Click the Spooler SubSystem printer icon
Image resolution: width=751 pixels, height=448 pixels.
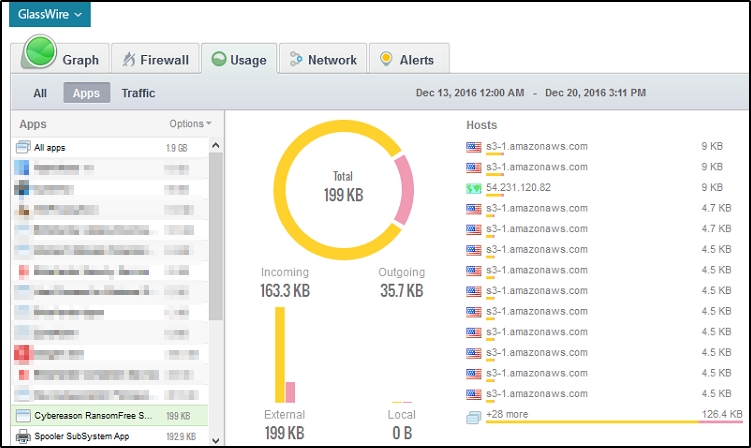(x=23, y=436)
